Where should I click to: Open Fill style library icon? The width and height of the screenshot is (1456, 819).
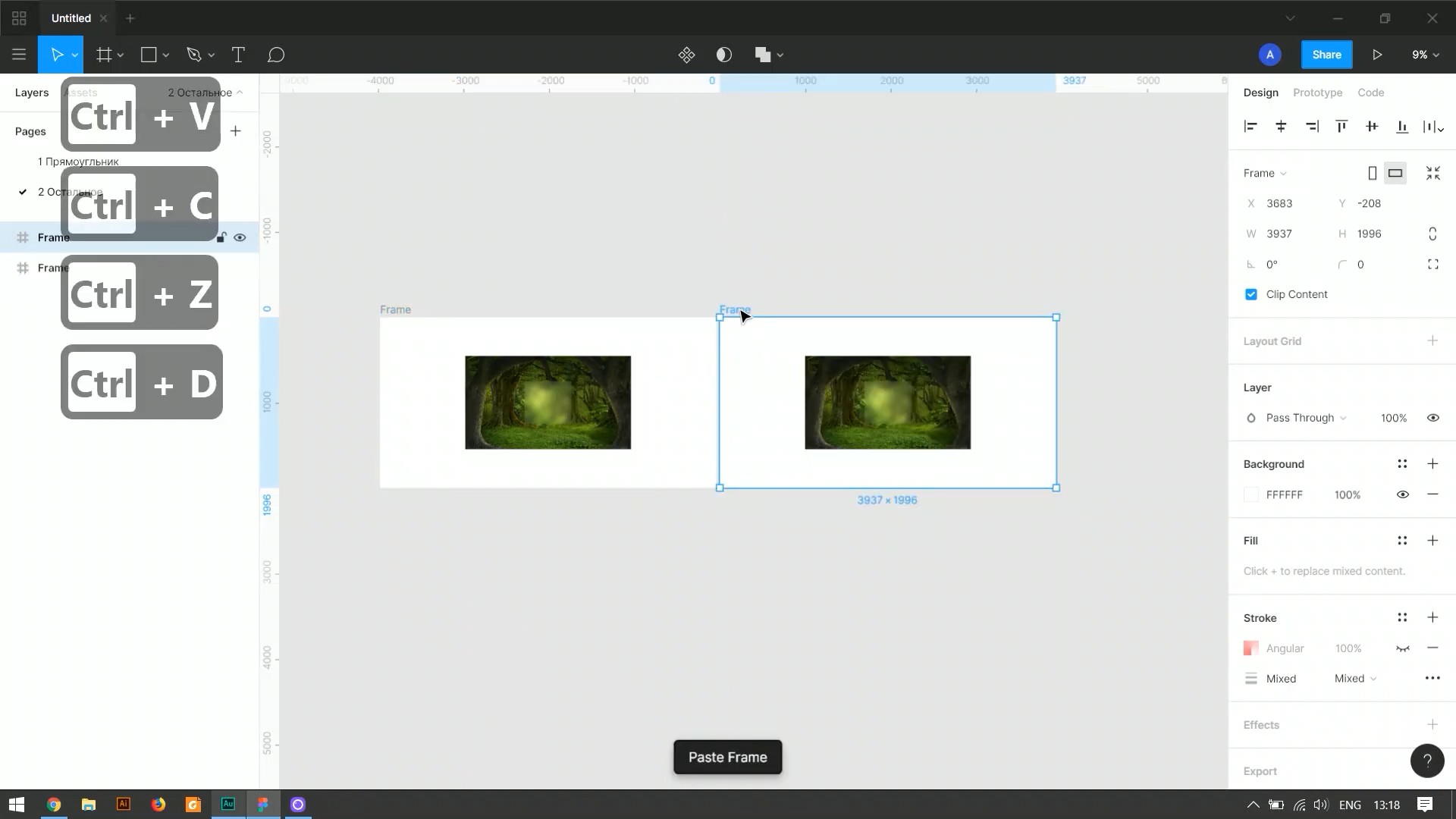pyautogui.click(x=1402, y=541)
